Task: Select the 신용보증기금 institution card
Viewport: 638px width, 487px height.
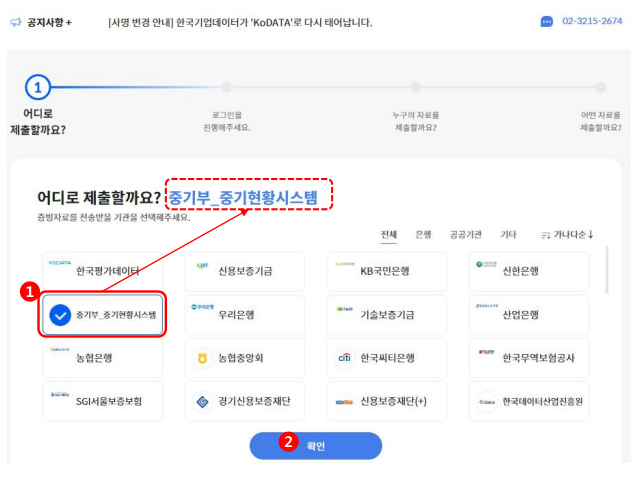Action: click(x=245, y=271)
